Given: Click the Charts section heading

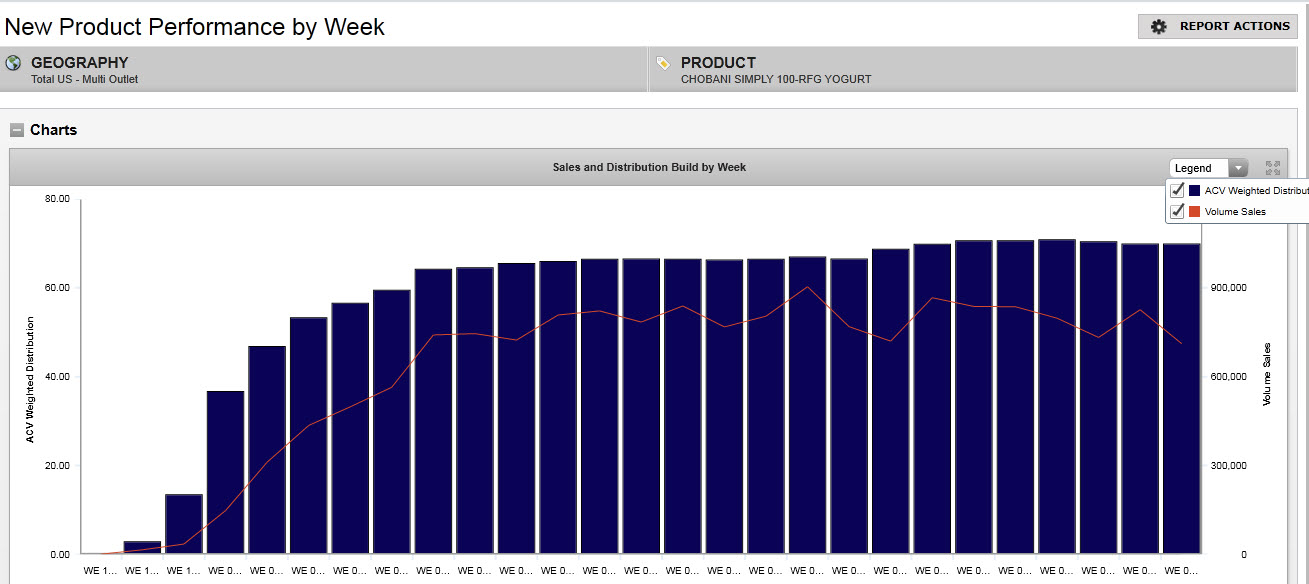Looking at the screenshot, I should [53, 130].
